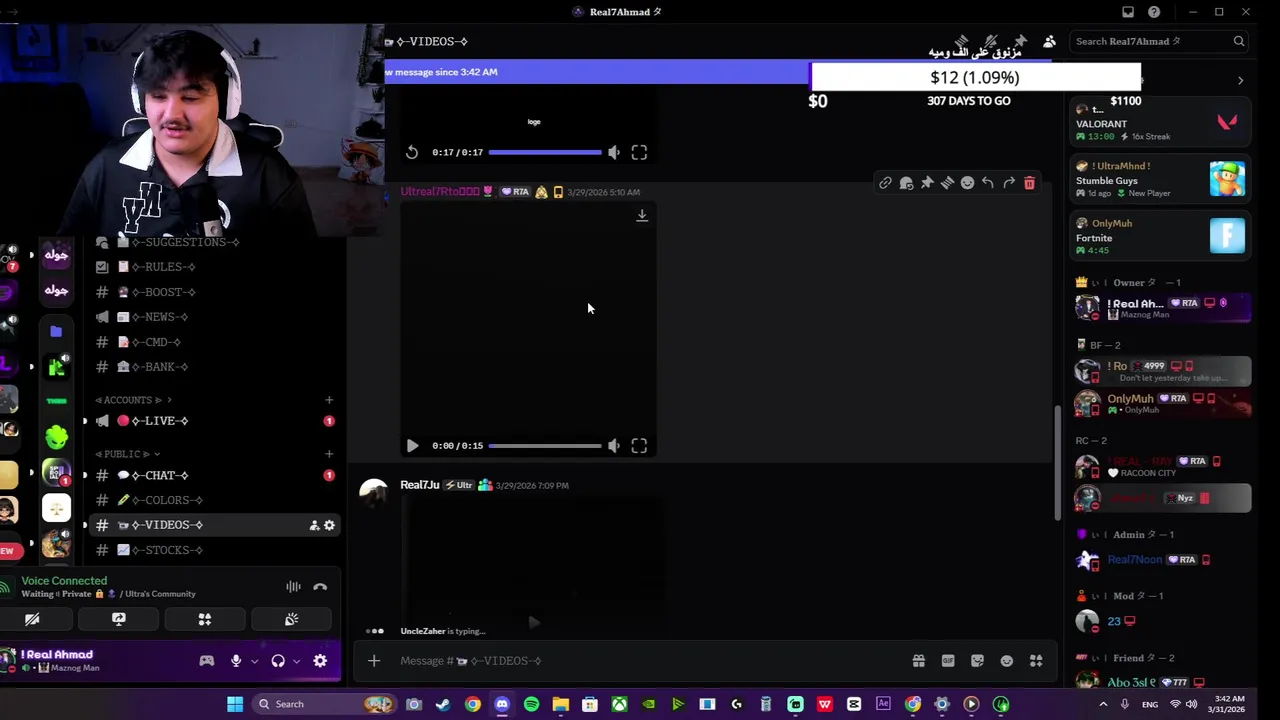Disconnect from the voice channel
Screen dimensions: 1280x720
(320, 587)
